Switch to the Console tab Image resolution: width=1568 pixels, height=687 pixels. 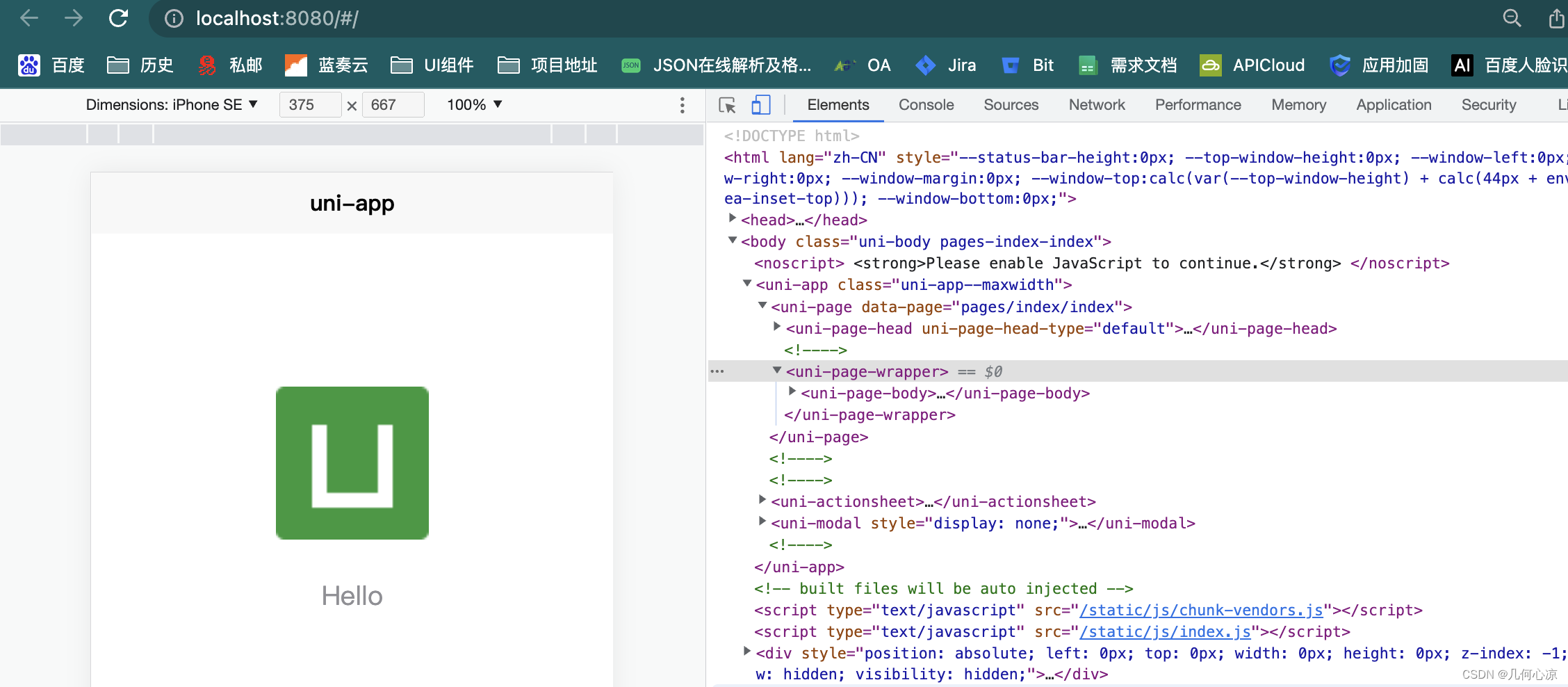(x=926, y=105)
